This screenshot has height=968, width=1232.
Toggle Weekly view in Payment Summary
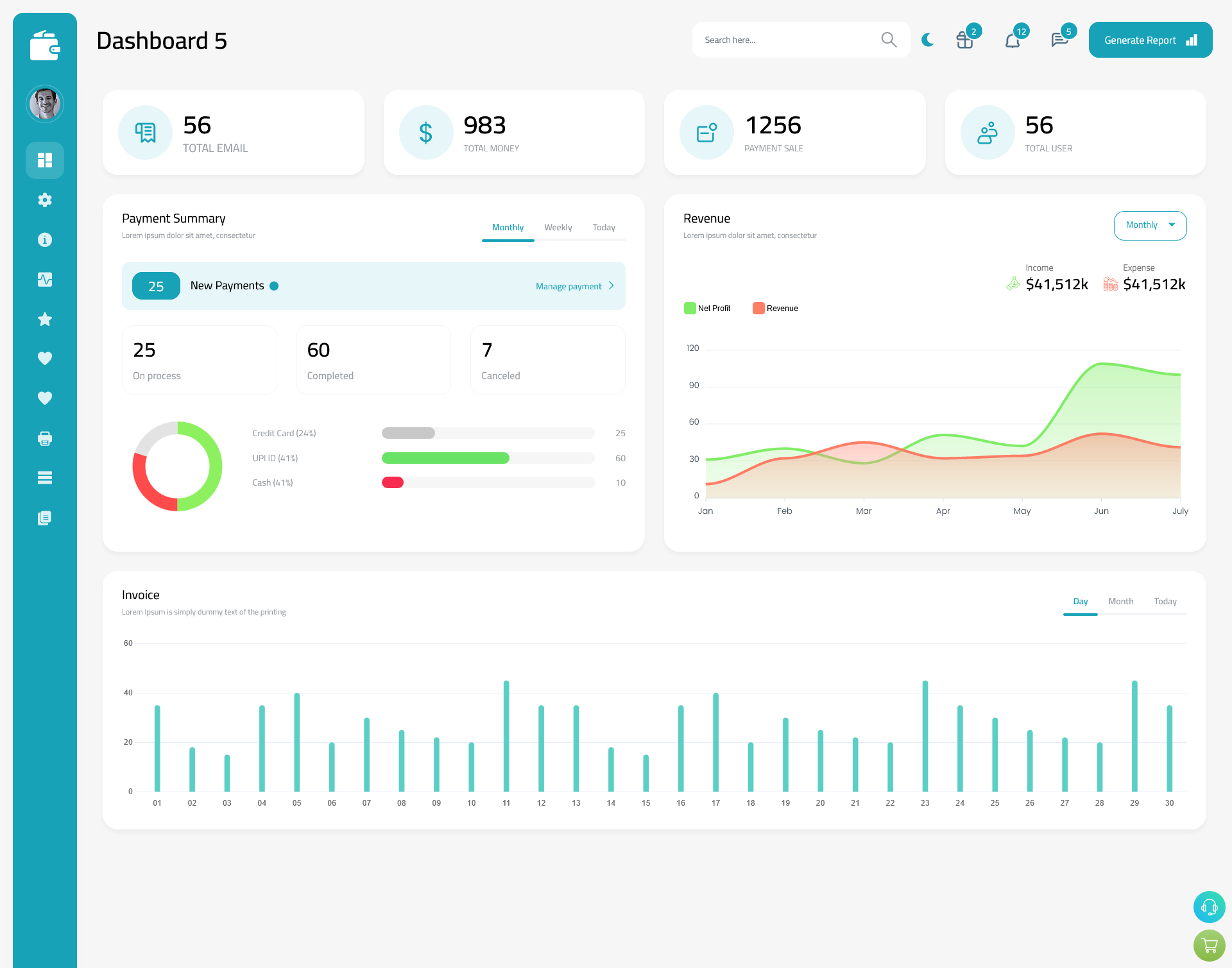557,227
